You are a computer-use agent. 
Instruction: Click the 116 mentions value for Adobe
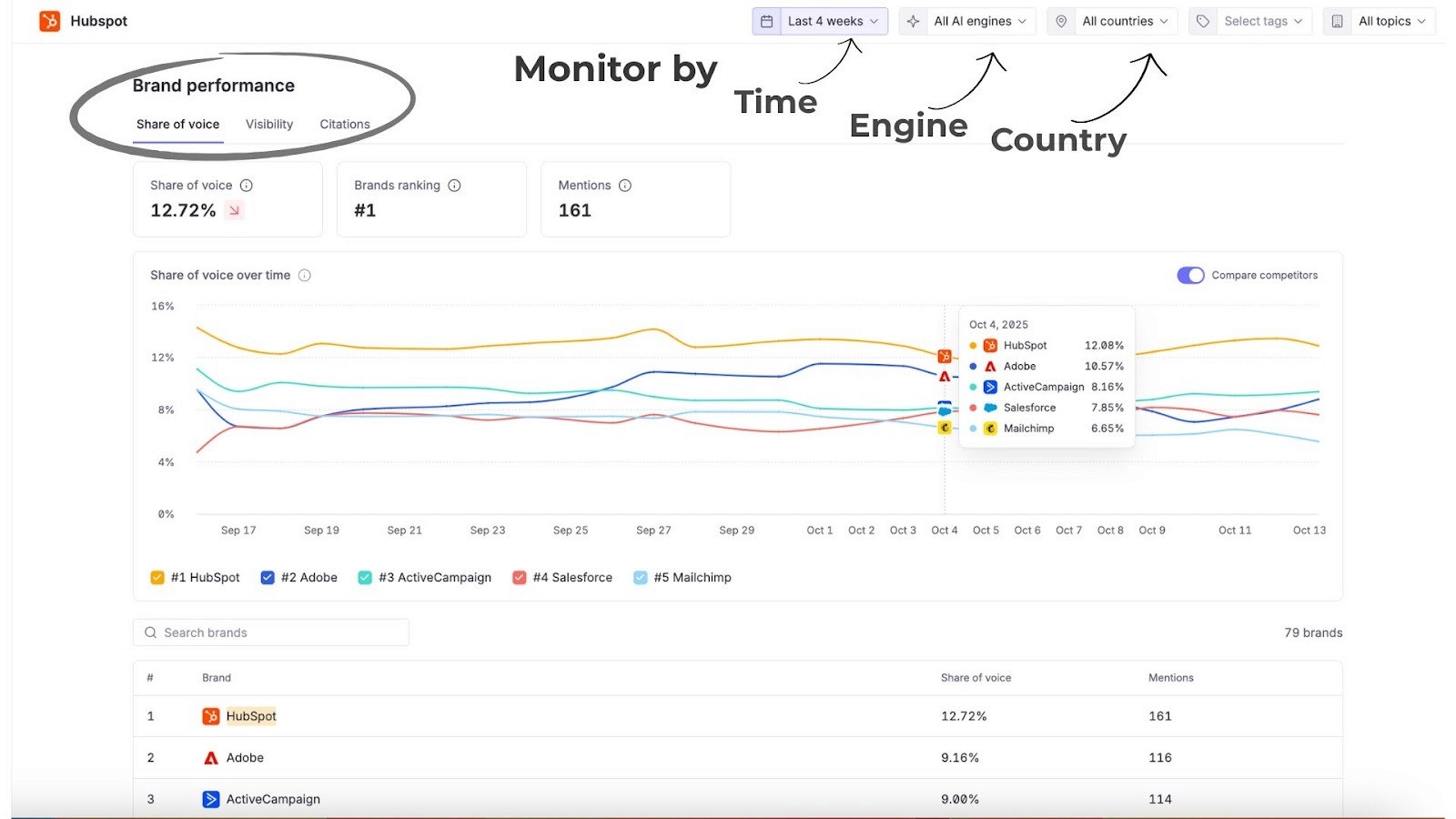(1160, 758)
